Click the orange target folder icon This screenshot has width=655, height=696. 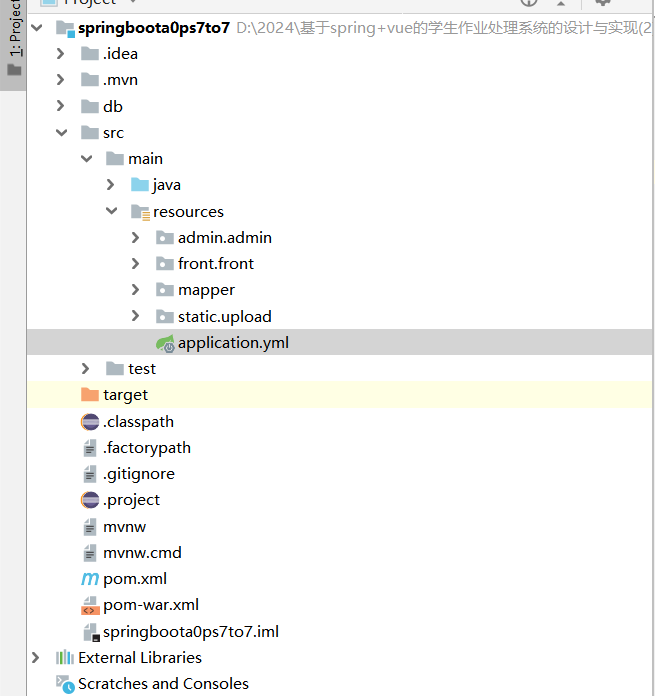(89, 395)
